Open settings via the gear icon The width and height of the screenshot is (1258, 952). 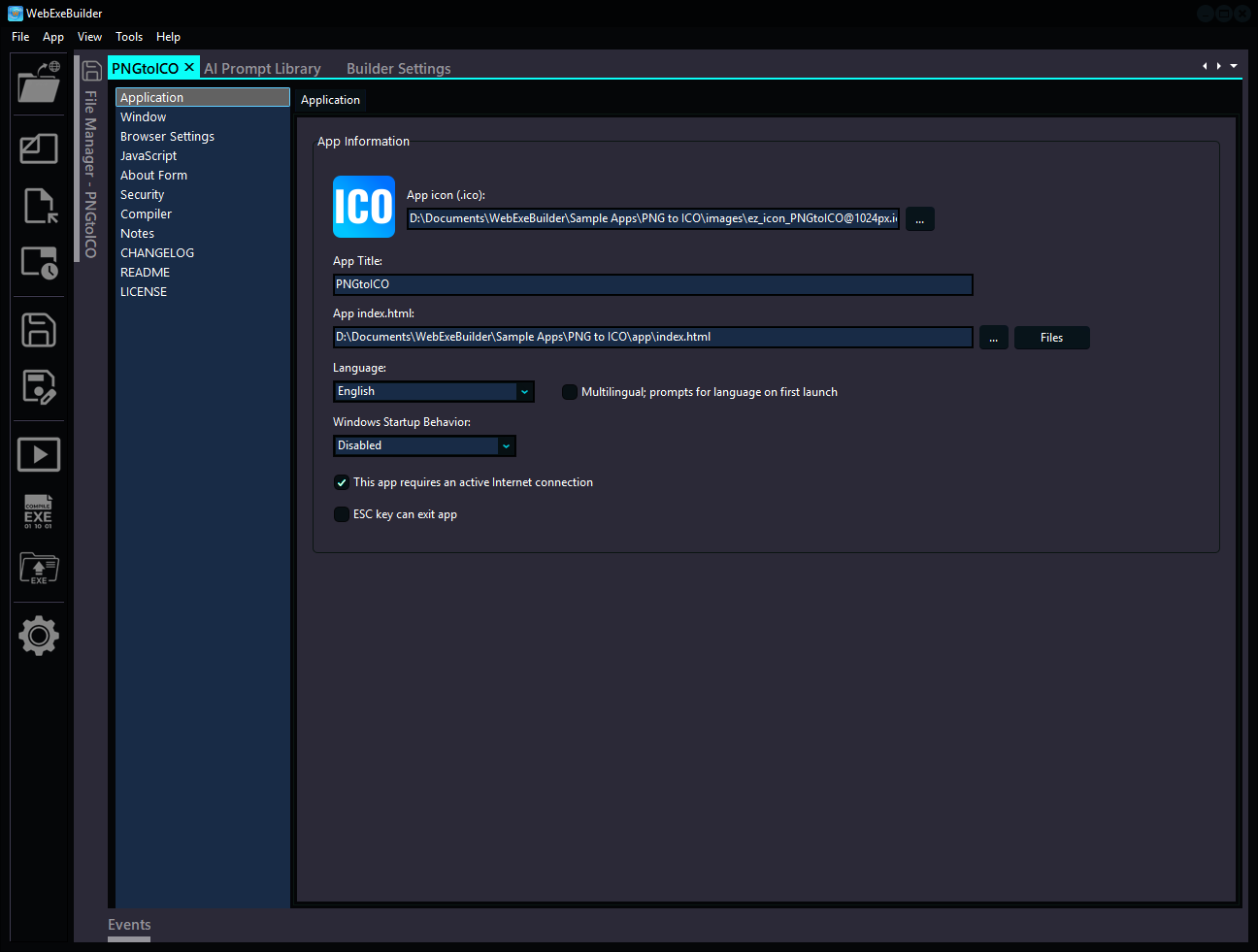tap(38, 637)
